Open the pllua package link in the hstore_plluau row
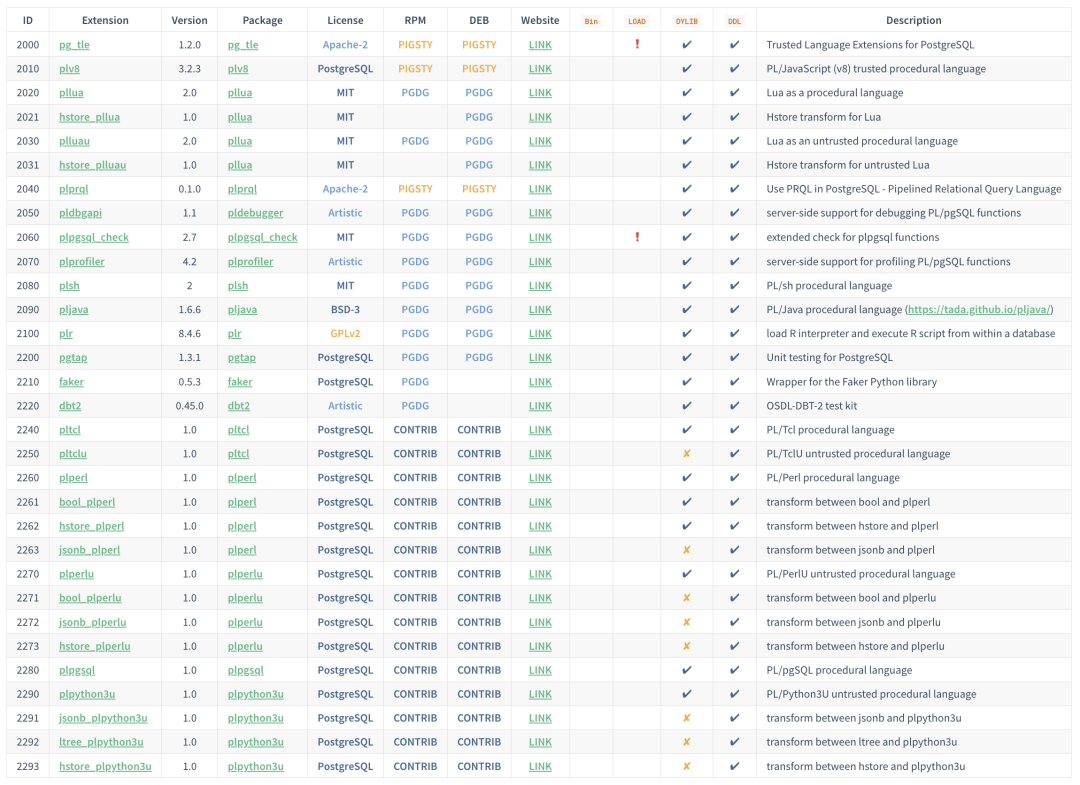 (240, 165)
